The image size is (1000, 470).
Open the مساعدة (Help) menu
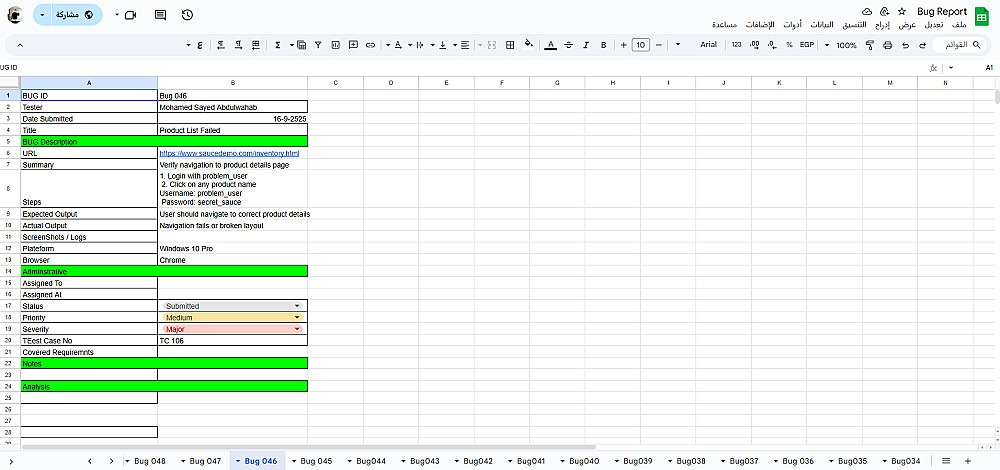(x=724, y=25)
